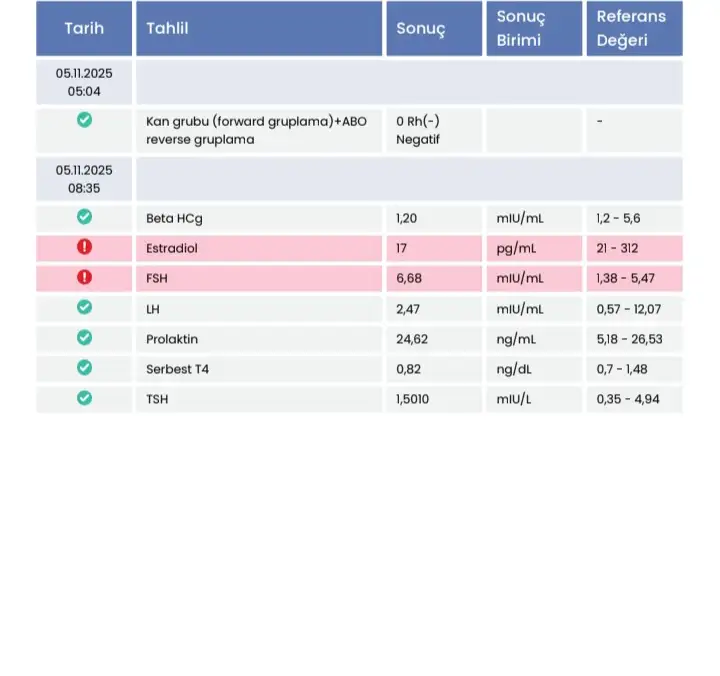This screenshot has height=676, width=720.
Task: Click the Tarih column header
Action: click(x=84, y=28)
